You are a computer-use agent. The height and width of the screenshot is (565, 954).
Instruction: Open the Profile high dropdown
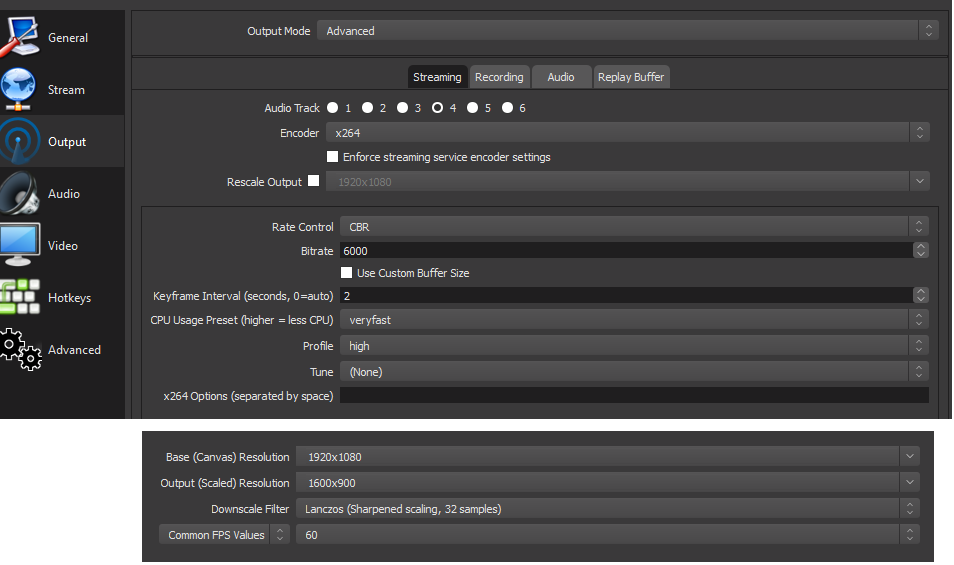click(634, 345)
